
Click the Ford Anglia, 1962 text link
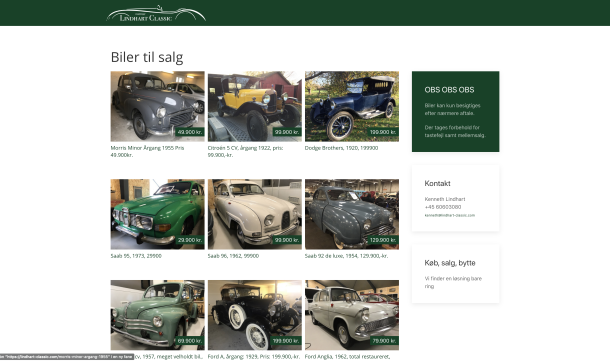347,356
